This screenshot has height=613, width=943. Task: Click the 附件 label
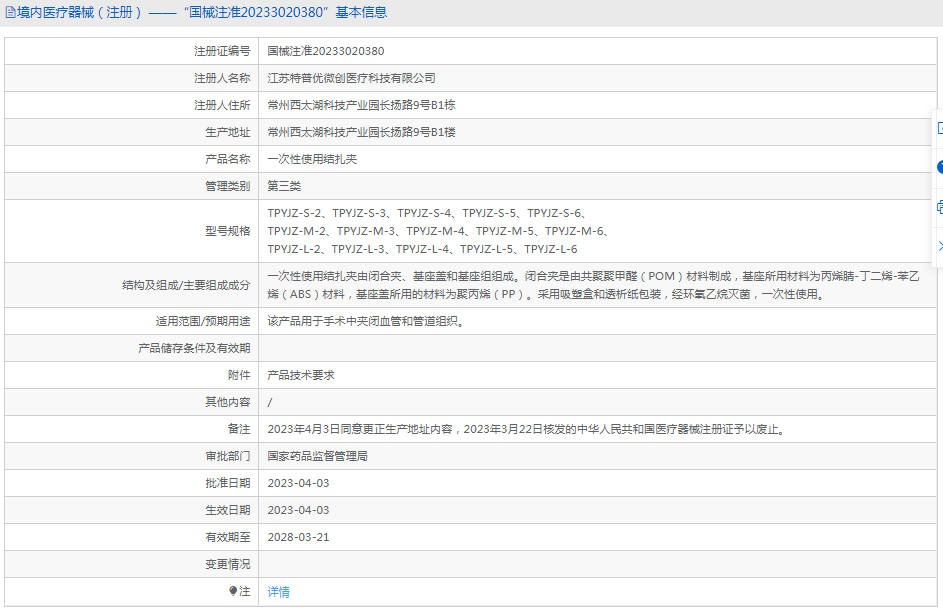[x=239, y=375]
